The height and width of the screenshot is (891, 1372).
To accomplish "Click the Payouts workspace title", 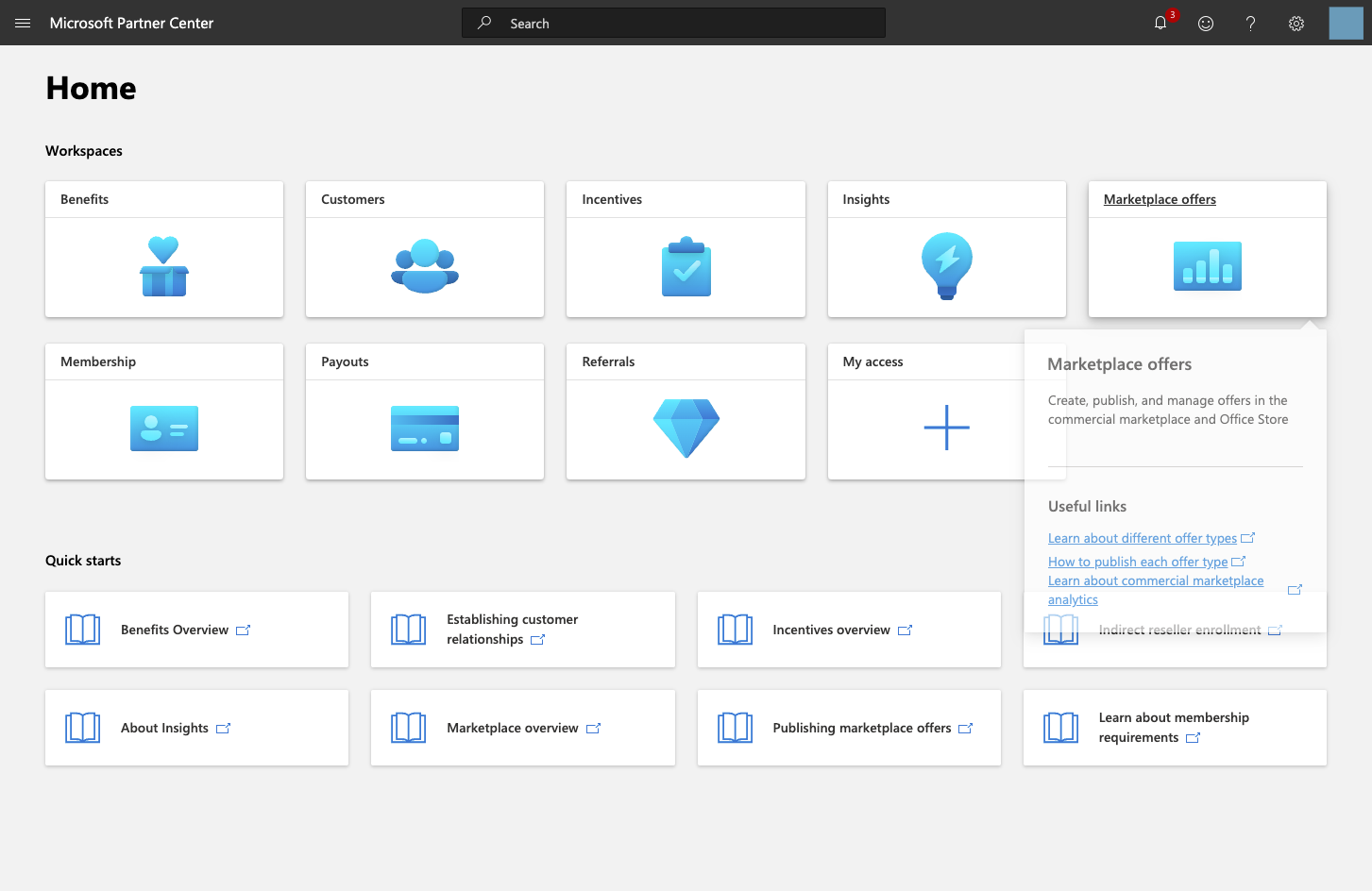I will (345, 361).
